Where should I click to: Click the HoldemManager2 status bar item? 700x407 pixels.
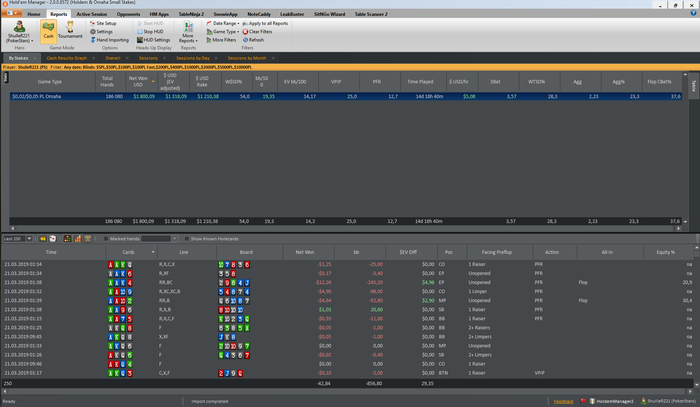tap(611, 401)
